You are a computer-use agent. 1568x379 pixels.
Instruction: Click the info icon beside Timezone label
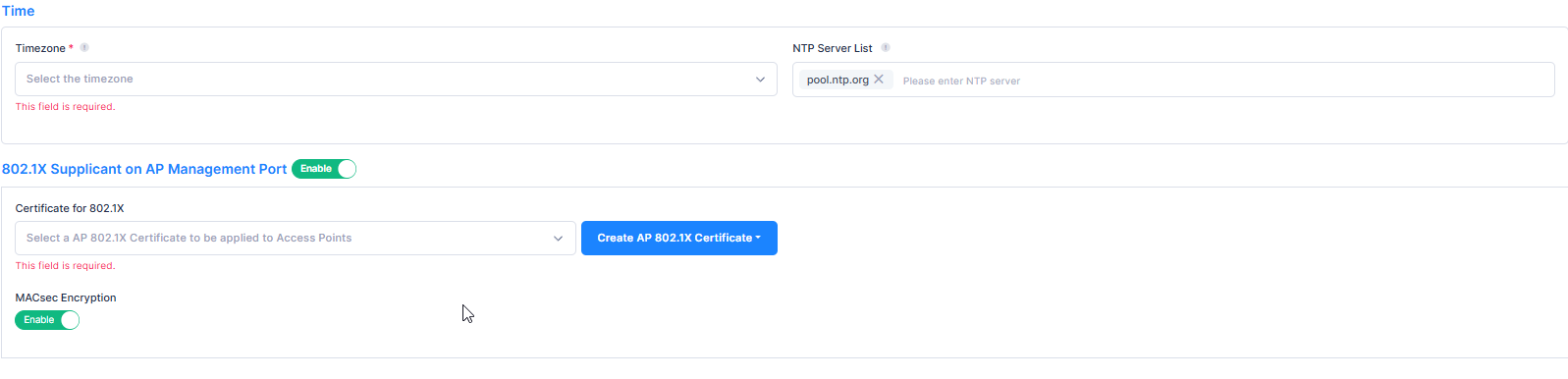pyautogui.click(x=84, y=47)
